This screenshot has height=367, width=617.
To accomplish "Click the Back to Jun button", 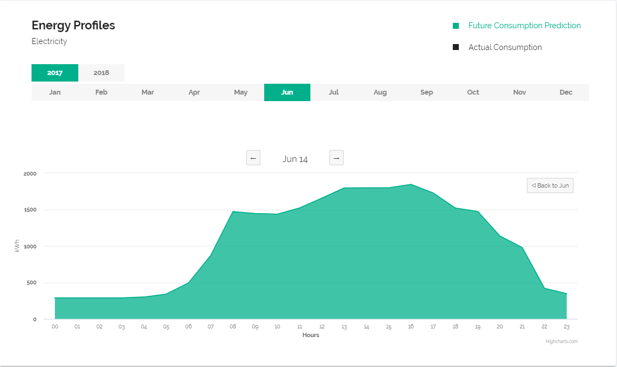I will coord(550,186).
